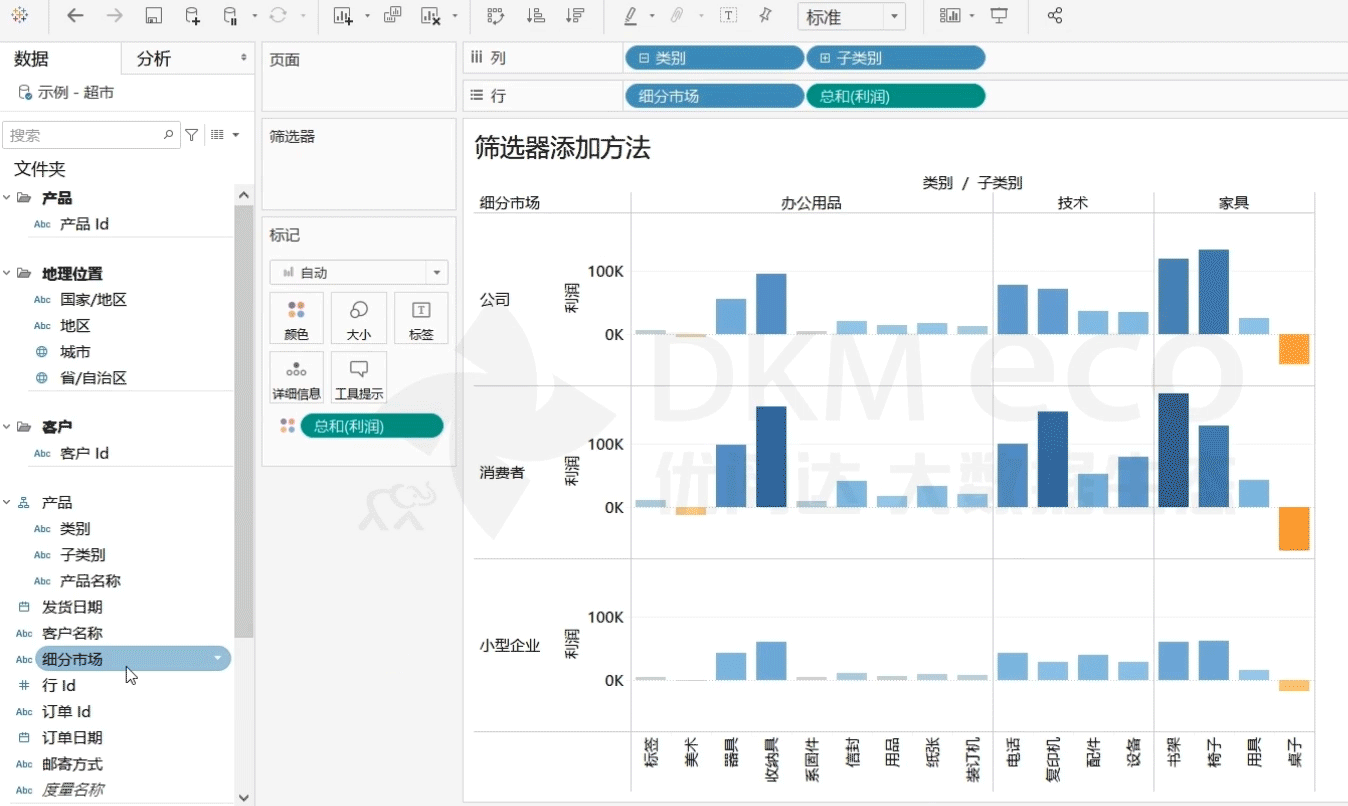Collapse the 地理位置 folder
This screenshot has width=1348, height=806.
(x=8, y=274)
